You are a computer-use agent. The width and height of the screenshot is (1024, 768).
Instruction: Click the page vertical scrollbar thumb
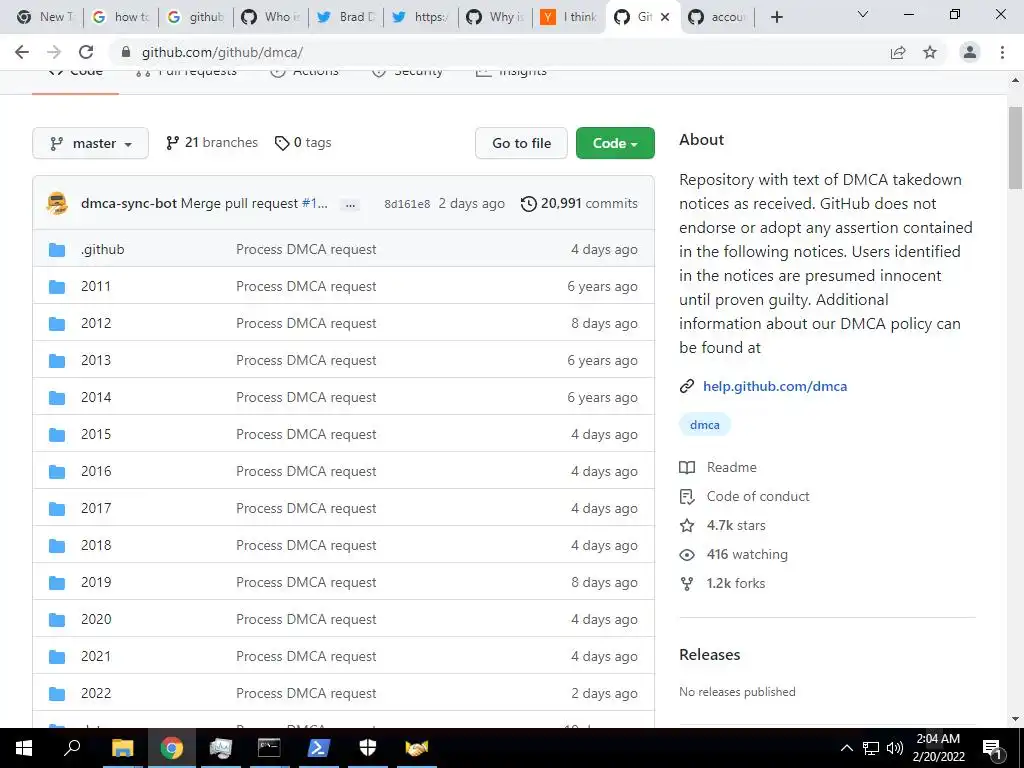click(x=1016, y=148)
